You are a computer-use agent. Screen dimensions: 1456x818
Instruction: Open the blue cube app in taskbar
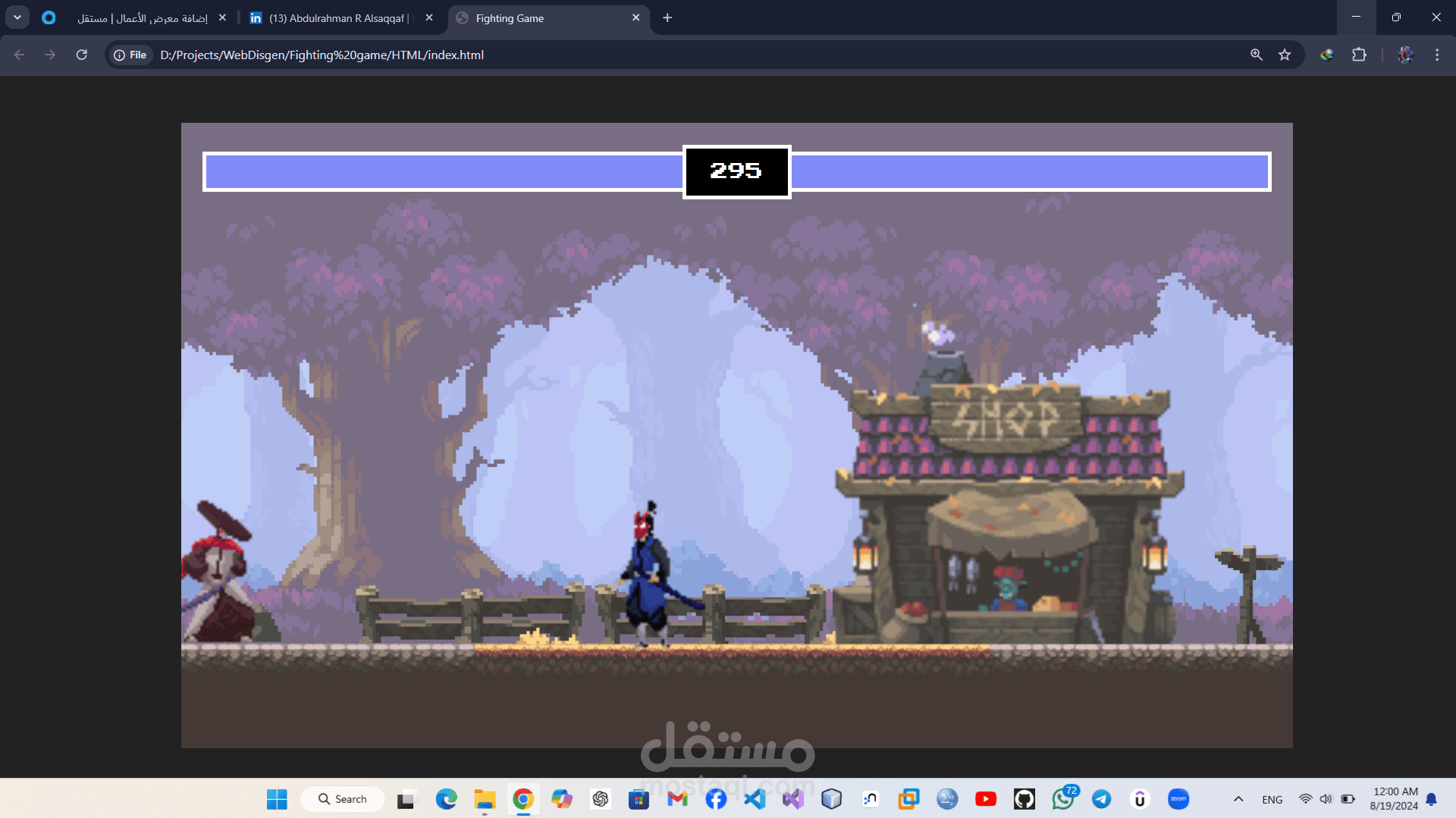(x=832, y=799)
